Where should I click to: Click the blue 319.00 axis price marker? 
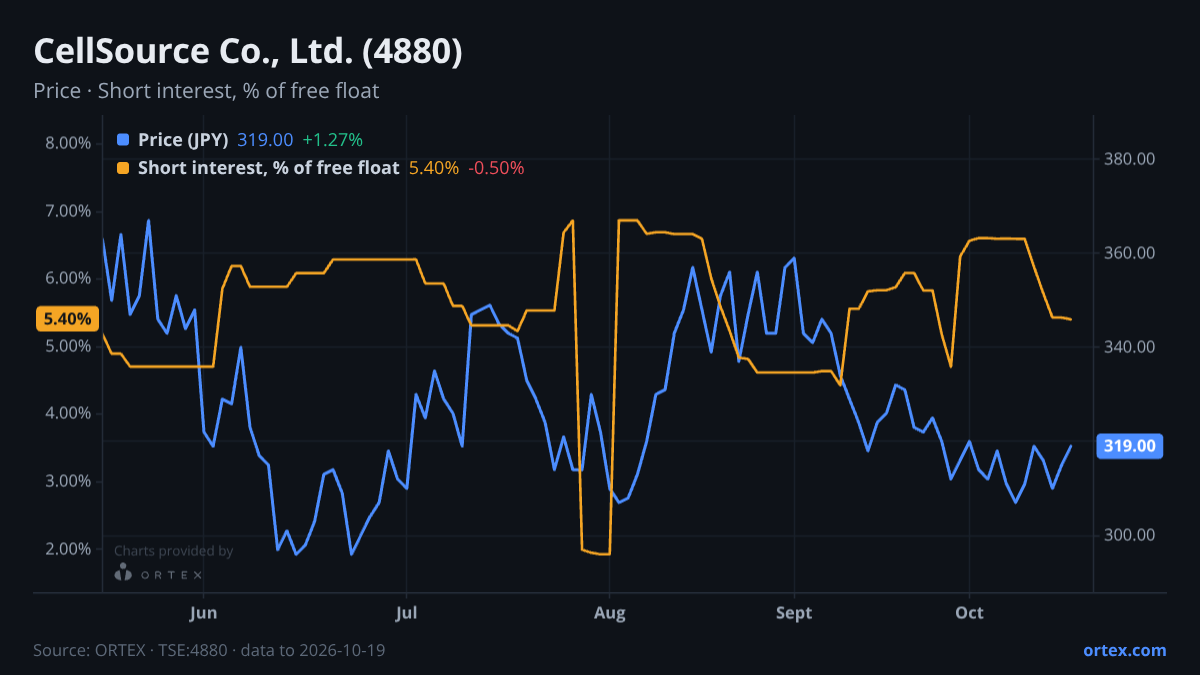point(1130,446)
